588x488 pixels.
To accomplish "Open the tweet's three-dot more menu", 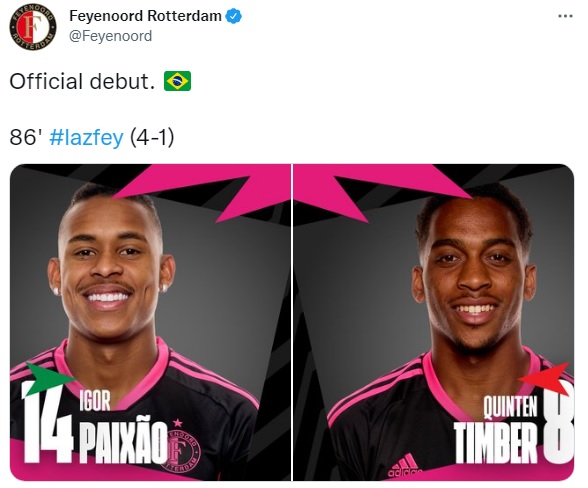I will [x=565, y=16].
